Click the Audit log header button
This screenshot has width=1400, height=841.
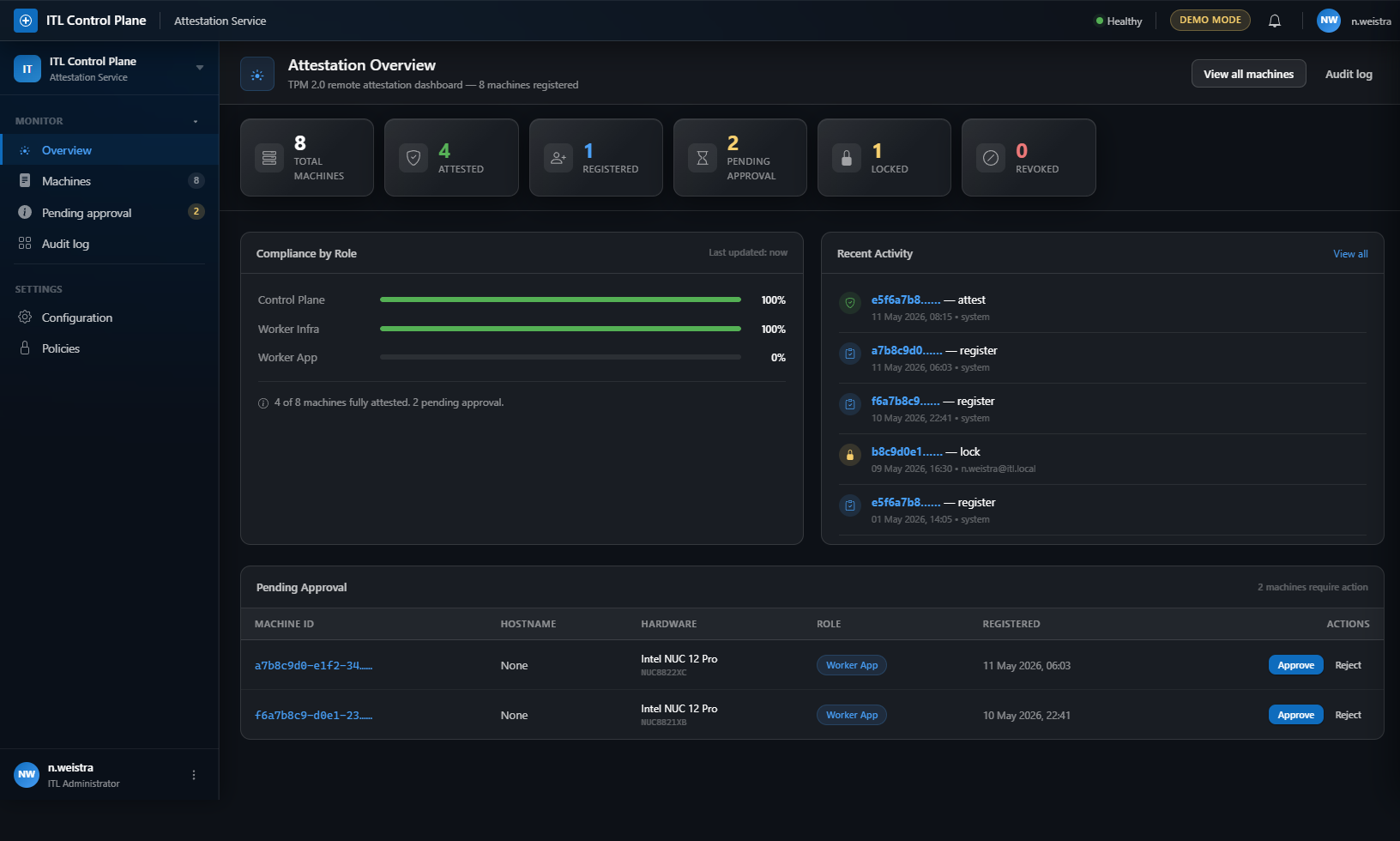click(1349, 74)
